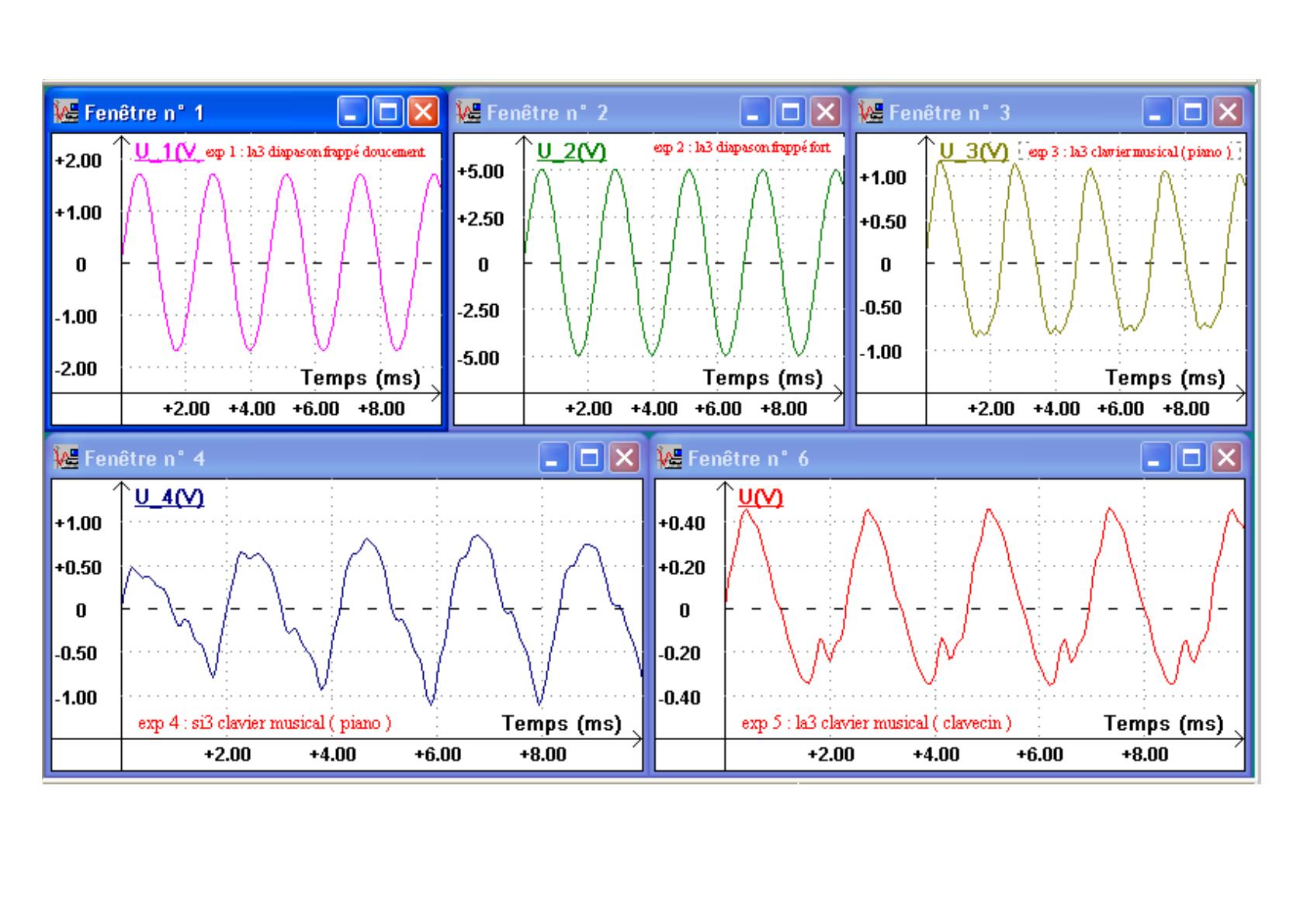The width and height of the screenshot is (1307, 924).
Task: Click the graph icon in Fenêtre n° 4 title bar
Action: (x=66, y=459)
